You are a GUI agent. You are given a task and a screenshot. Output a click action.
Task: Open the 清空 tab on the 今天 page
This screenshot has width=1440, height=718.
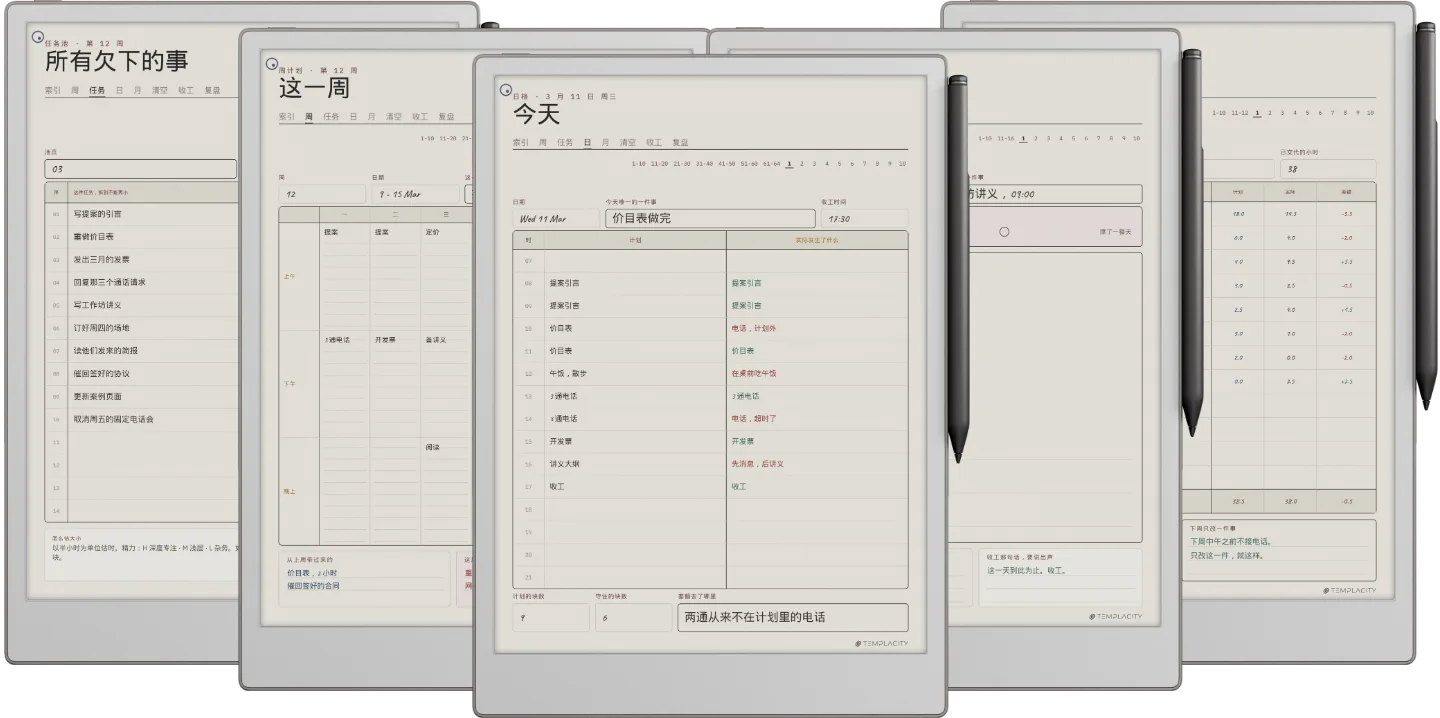point(627,143)
